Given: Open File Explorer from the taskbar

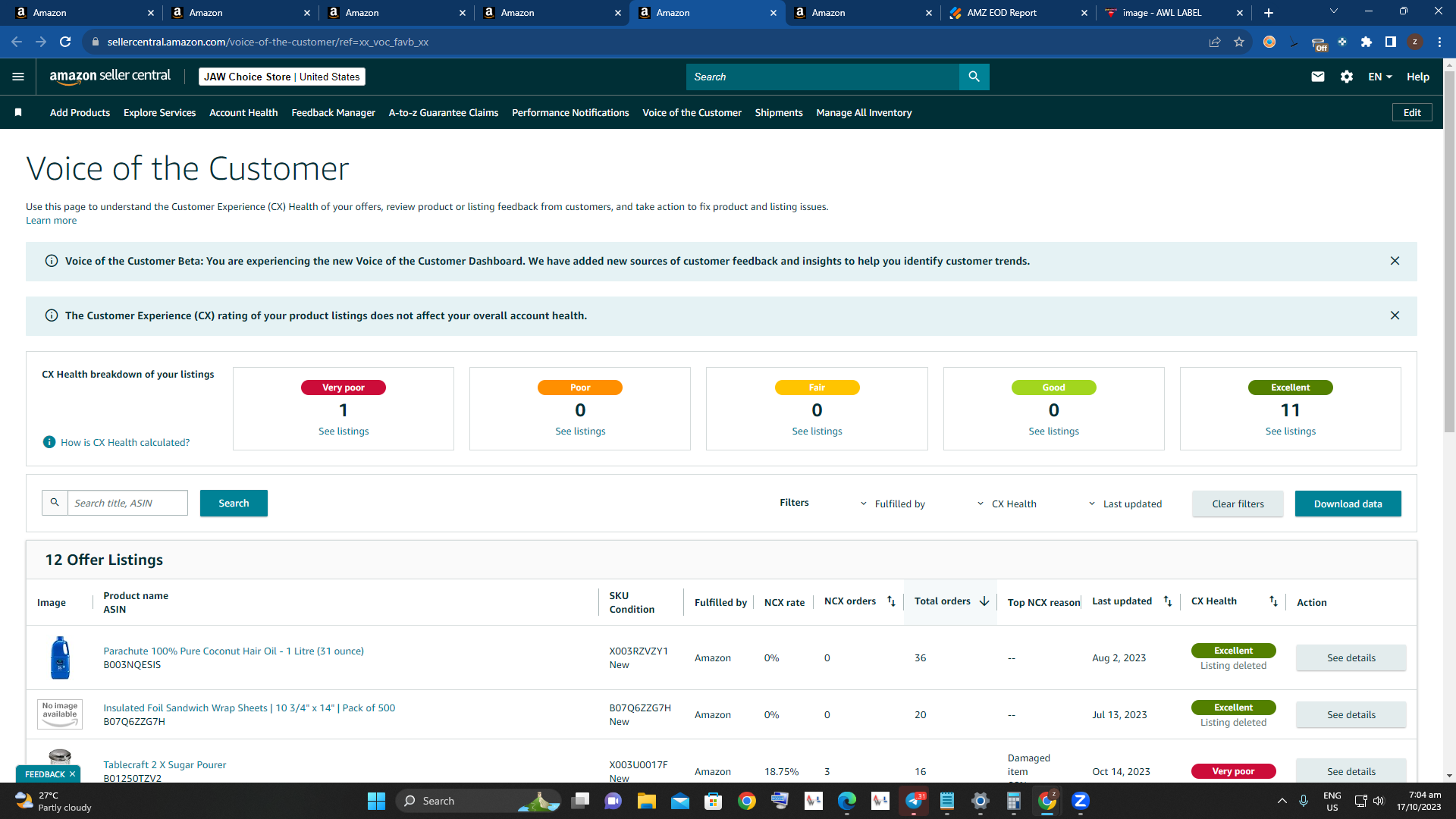Looking at the screenshot, I should coord(647,801).
